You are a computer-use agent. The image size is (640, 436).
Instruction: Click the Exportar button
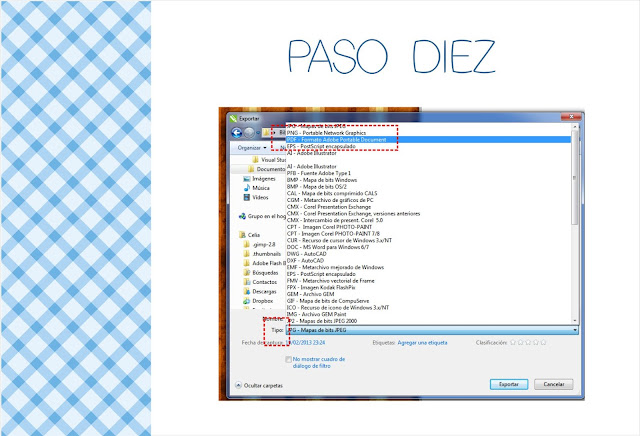point(509,384)
